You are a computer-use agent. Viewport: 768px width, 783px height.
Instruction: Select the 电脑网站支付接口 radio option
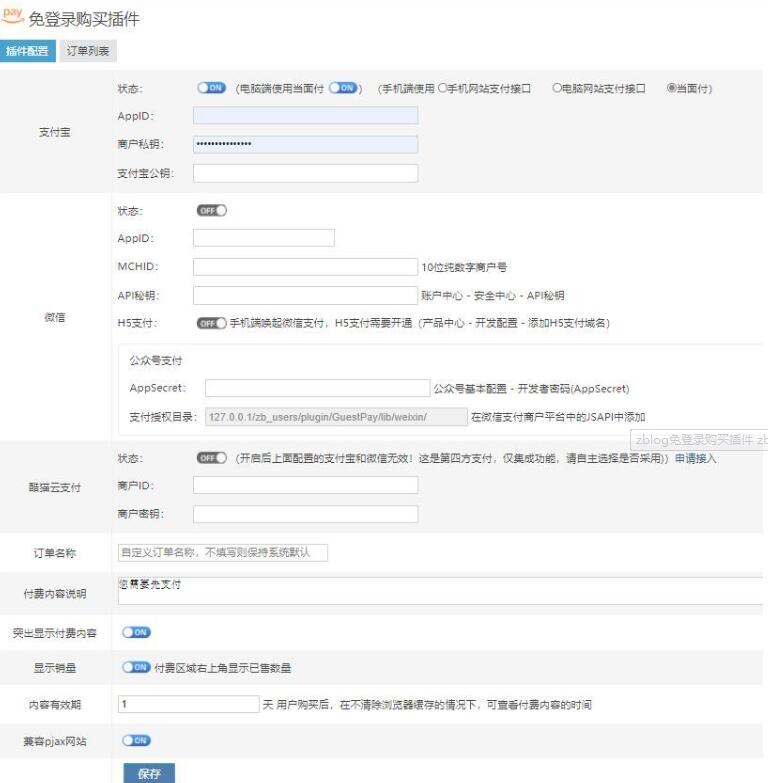coord(557,88)
